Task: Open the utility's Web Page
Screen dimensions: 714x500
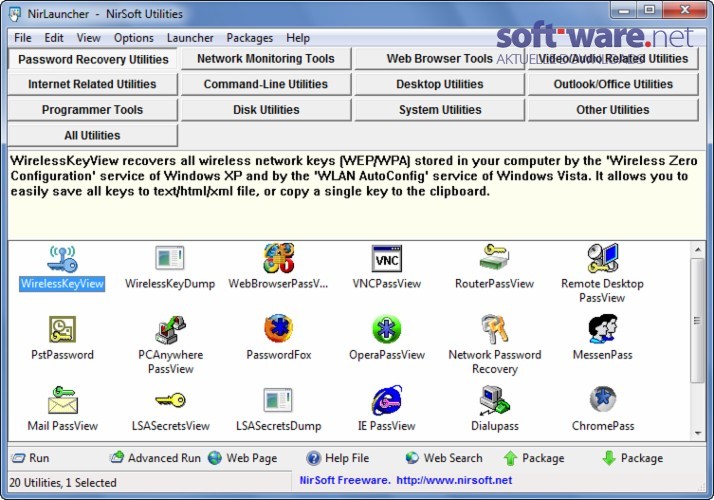Action: (x=243, y=458)
